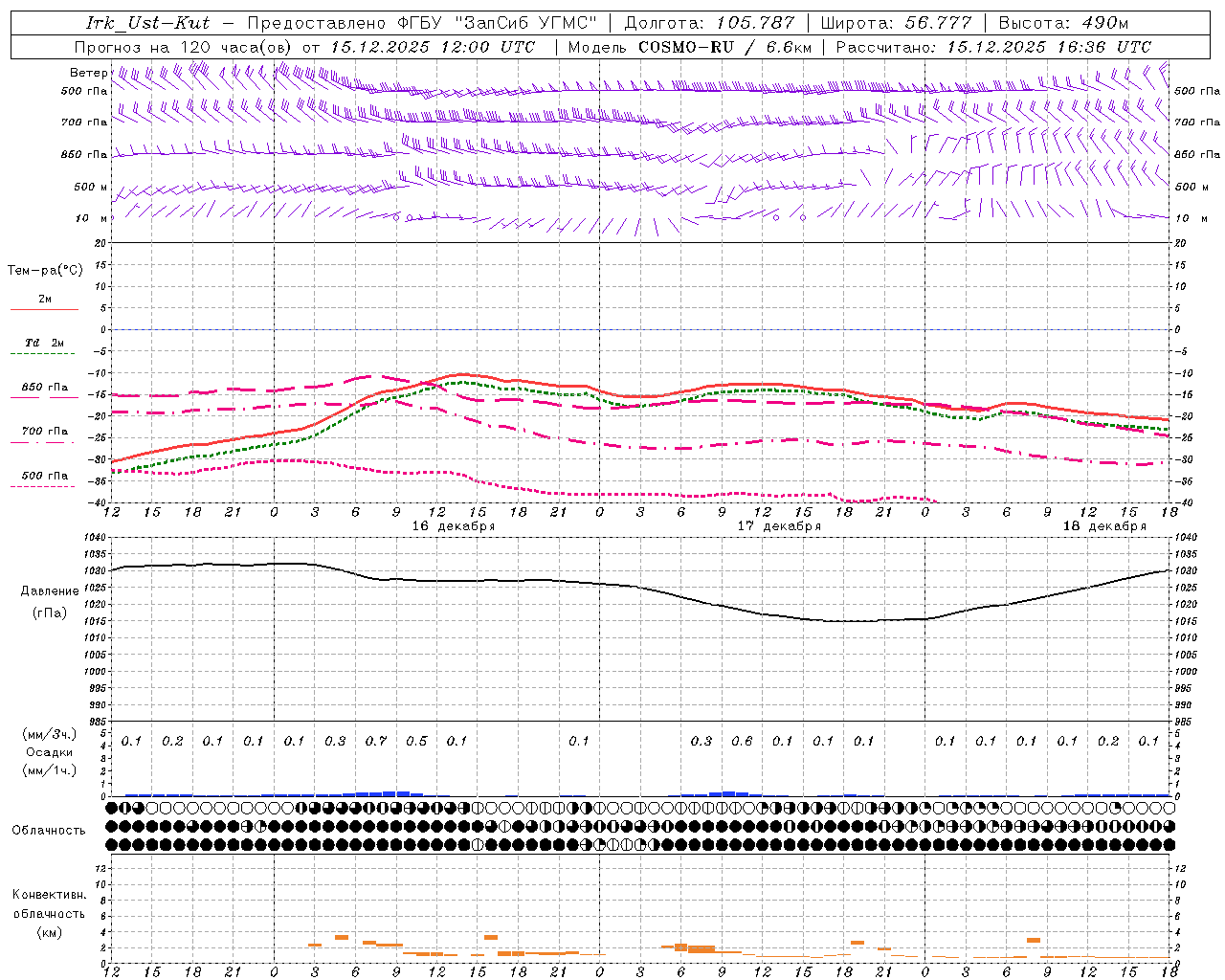Select the computed time Рассчитано: 15.12.2025 16:36 UTC

(994, 47)
